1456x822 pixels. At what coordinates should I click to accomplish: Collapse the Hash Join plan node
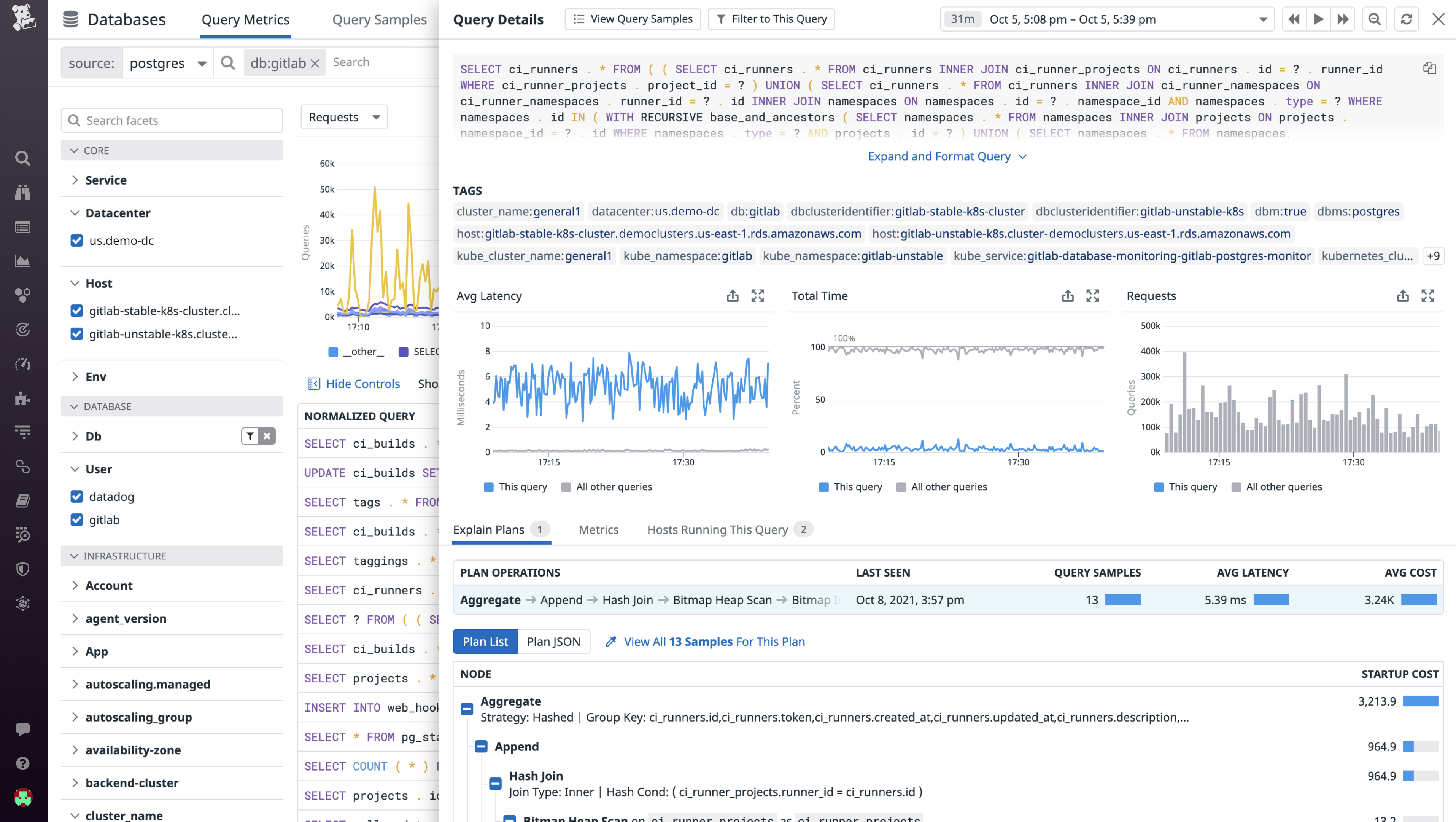click(495, 784)
